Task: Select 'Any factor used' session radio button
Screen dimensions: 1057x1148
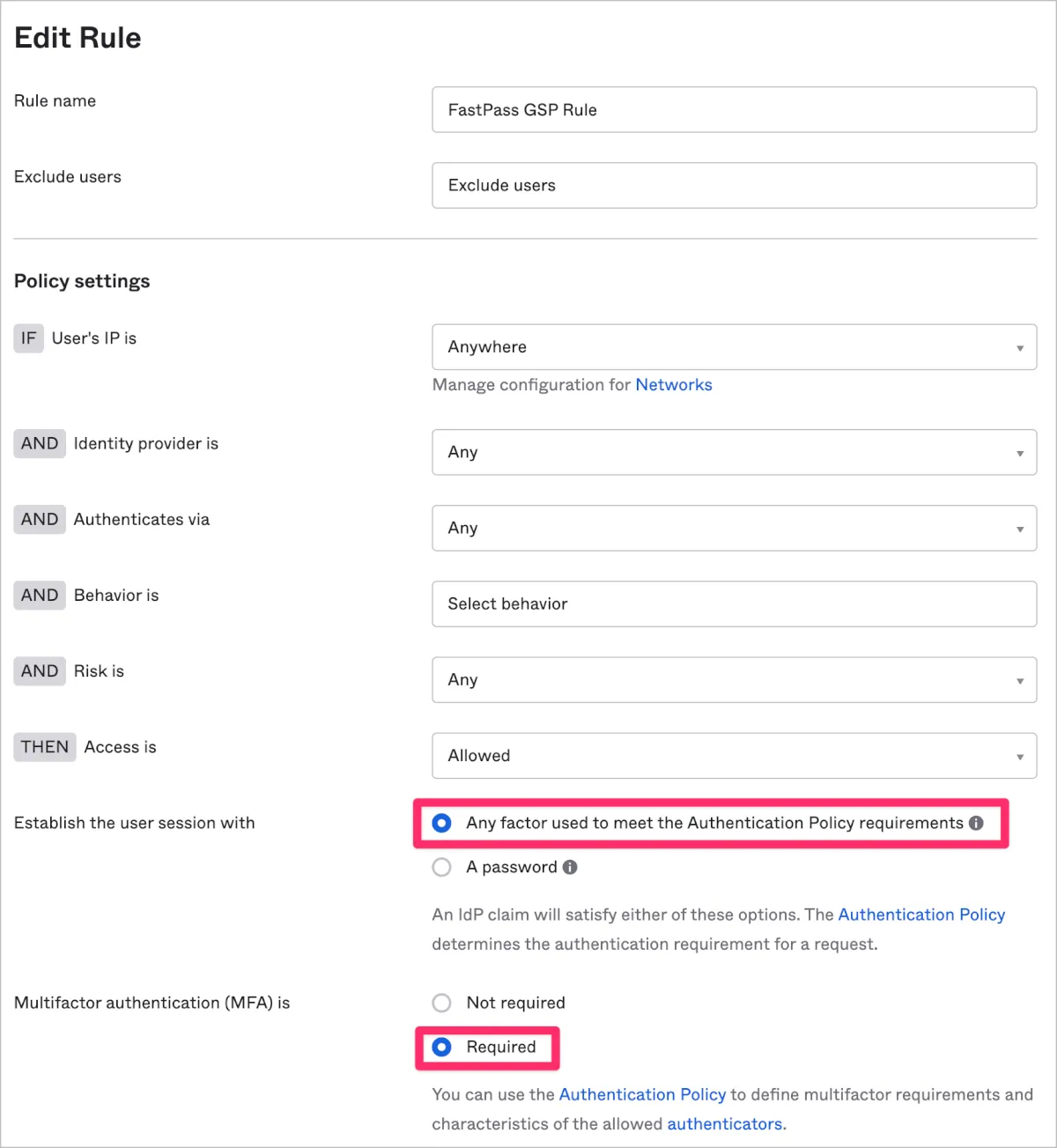Action: (x=442, y=823)
